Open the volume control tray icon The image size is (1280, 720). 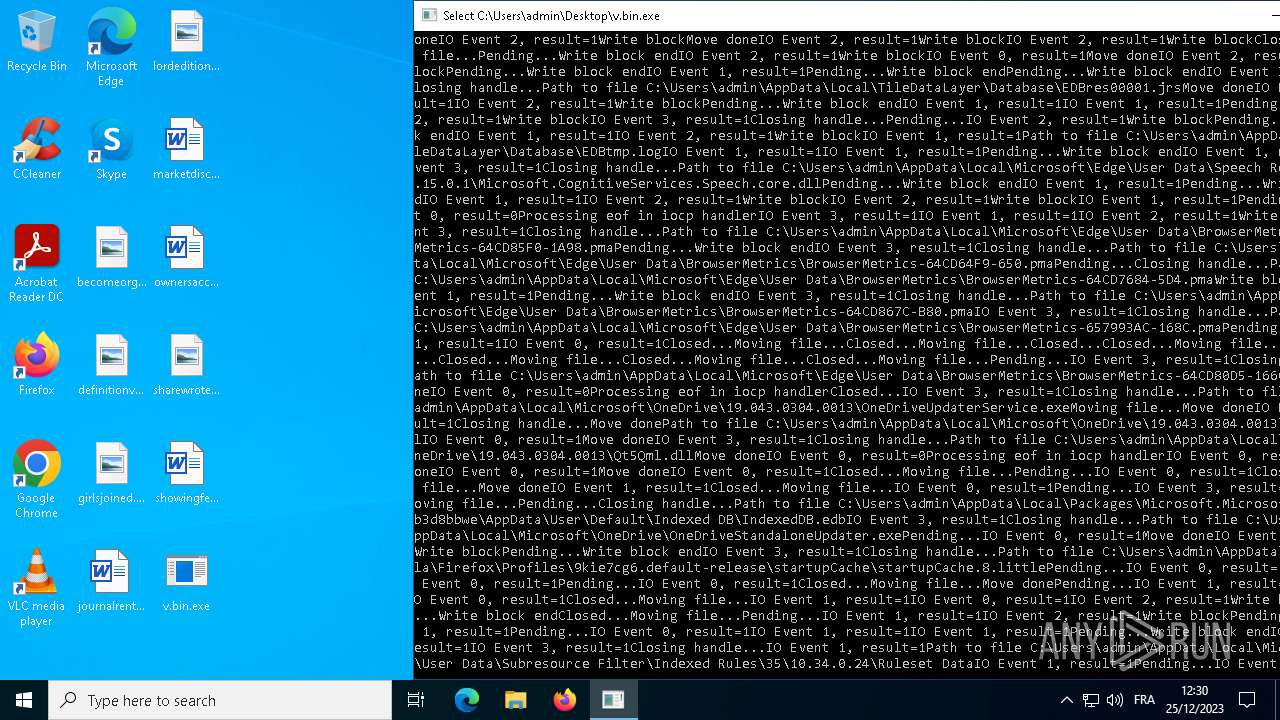click(x=1115, y=700)
